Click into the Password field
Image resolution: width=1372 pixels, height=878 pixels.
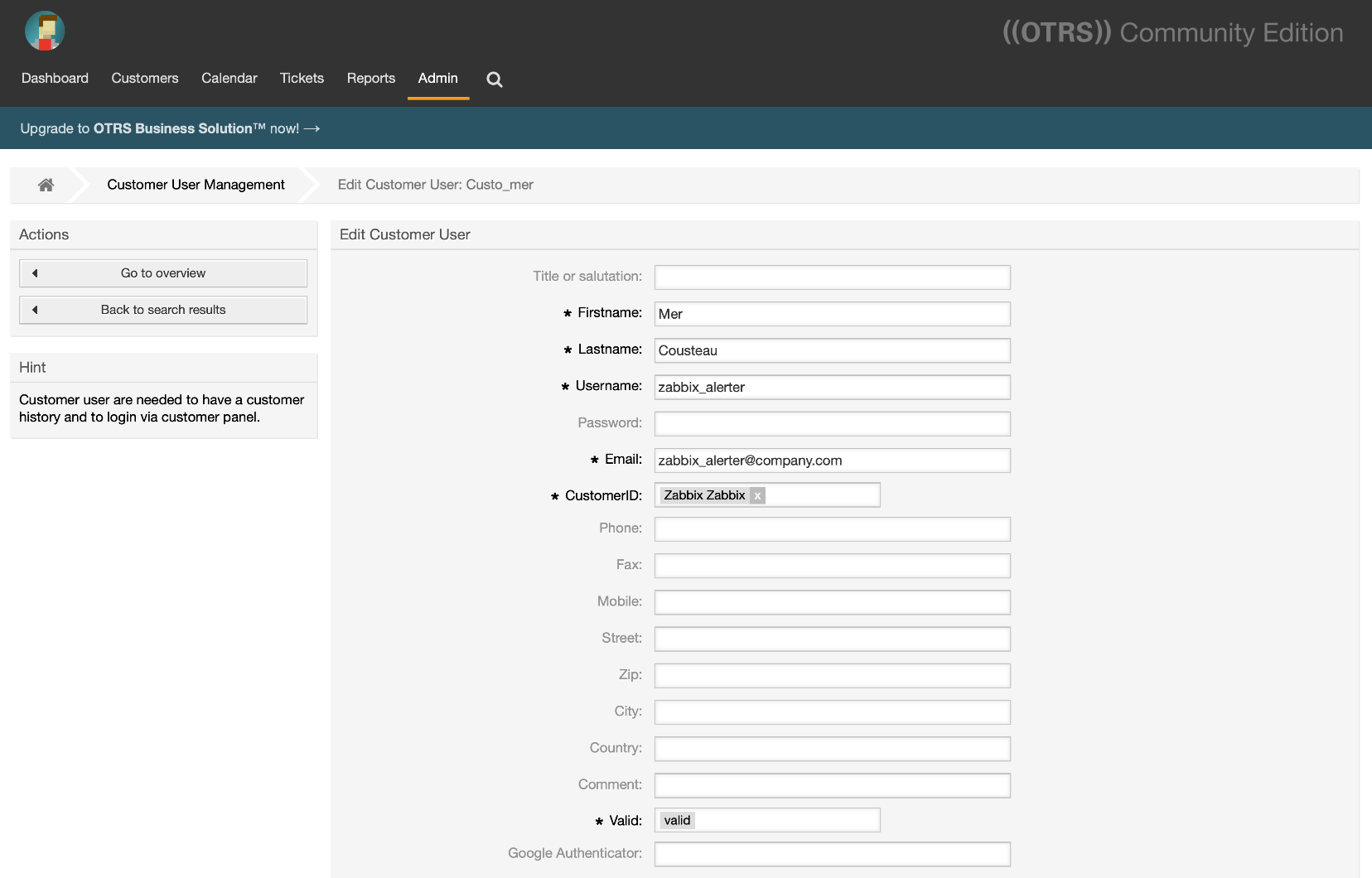coord(832,423)
